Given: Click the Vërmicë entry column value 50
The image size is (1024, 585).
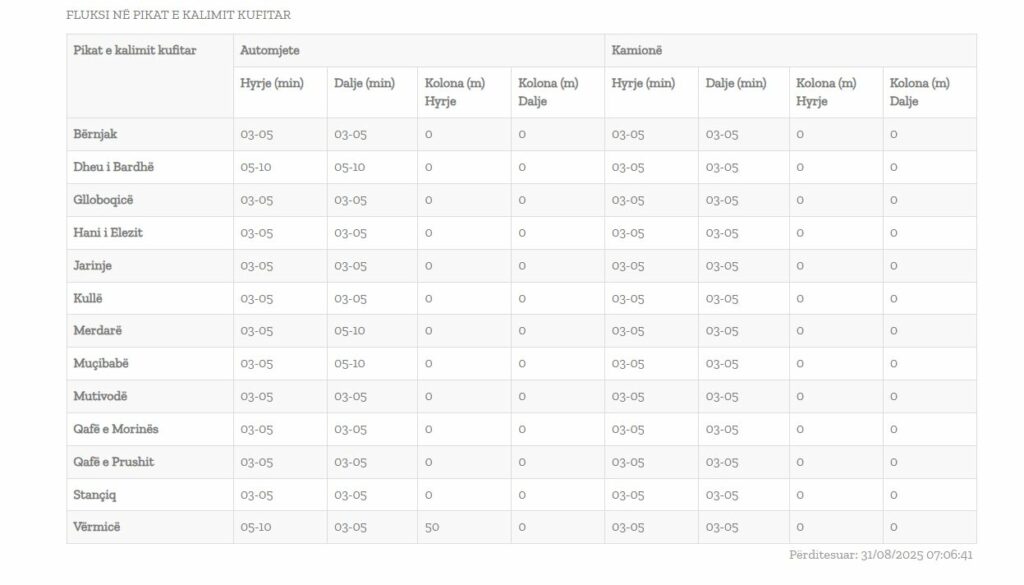Looking at the screenshot, I should 432,527.
